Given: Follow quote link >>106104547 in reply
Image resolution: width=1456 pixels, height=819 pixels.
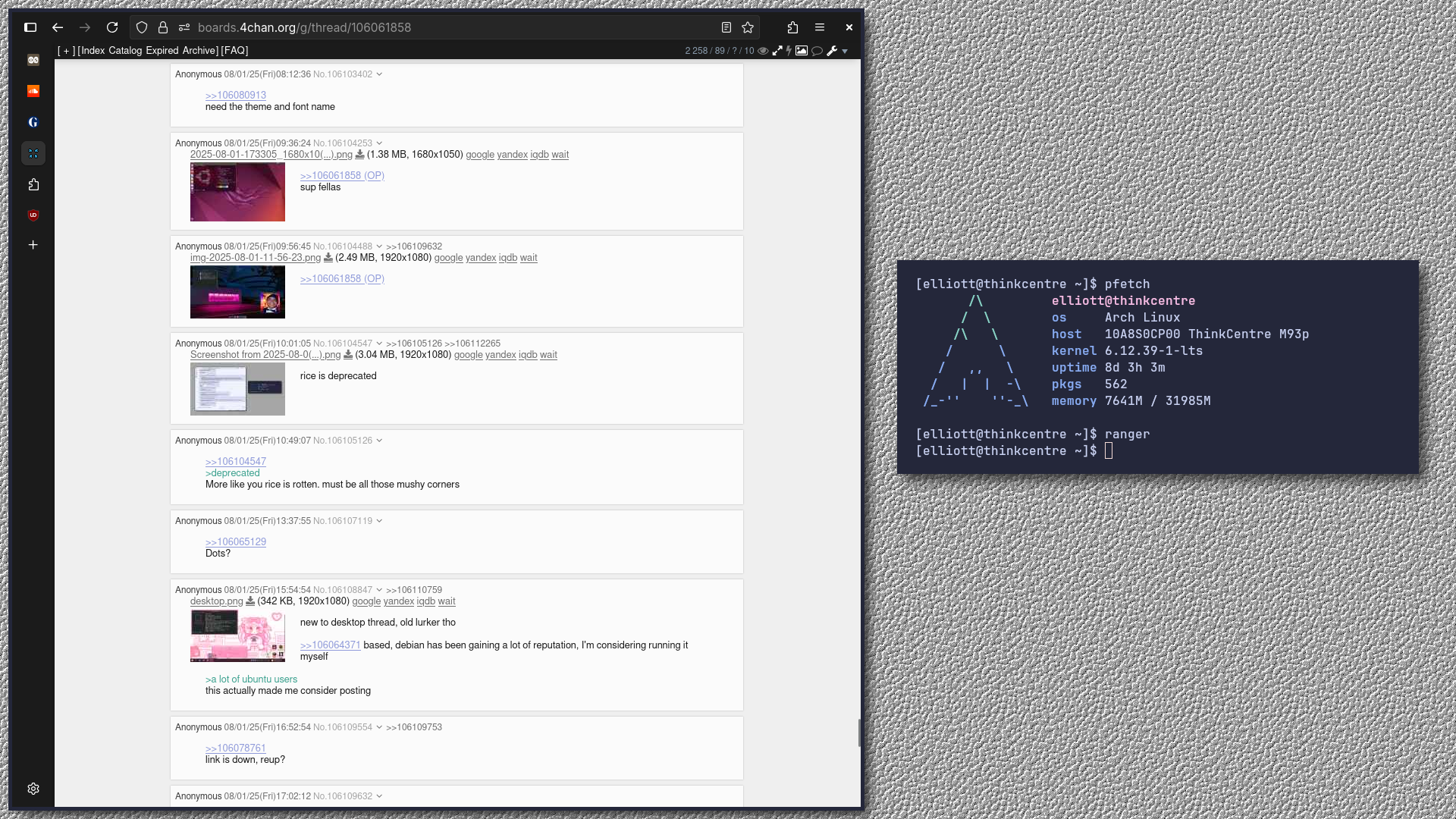Looking at the screenshot, I should tap(236, 462).
